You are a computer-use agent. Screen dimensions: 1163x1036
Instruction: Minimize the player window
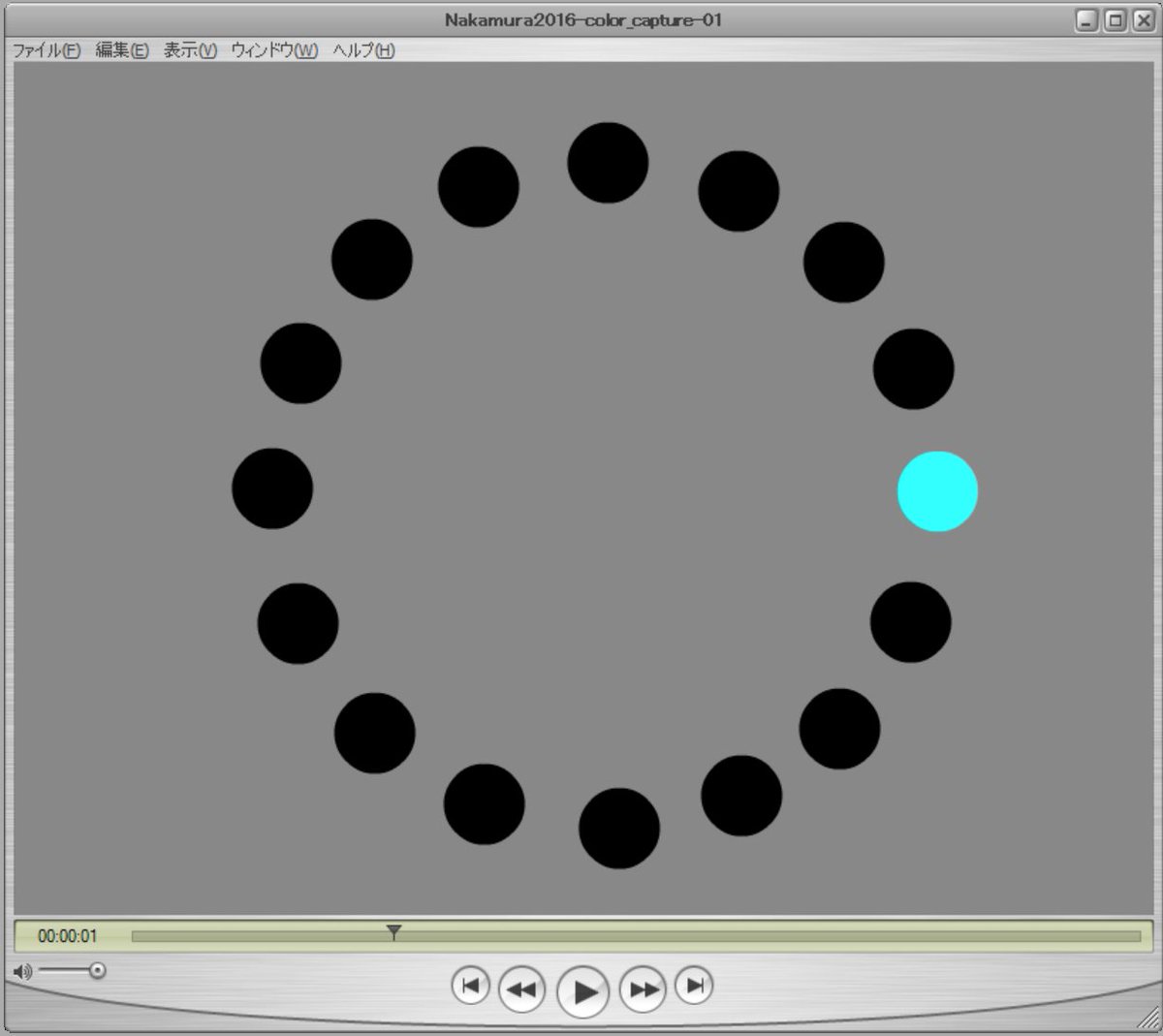coord(1086,20)
